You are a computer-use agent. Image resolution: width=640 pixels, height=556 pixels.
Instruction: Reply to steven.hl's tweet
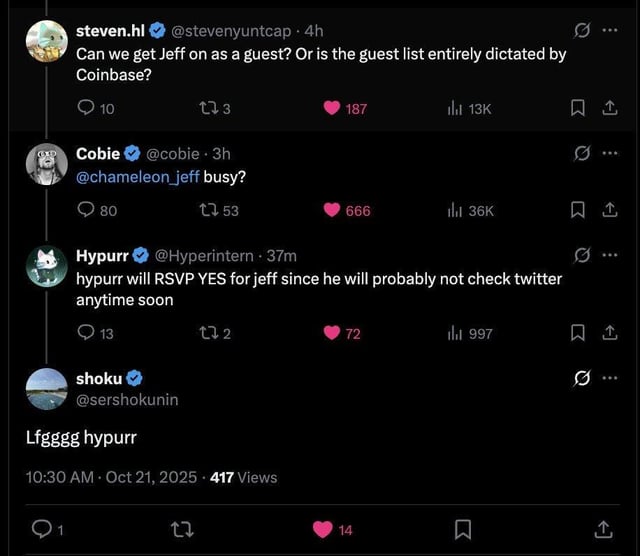[x=86, y=109]
